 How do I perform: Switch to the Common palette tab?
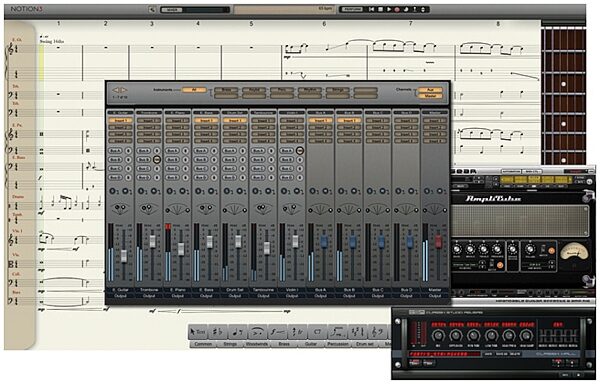coord(203,344)
